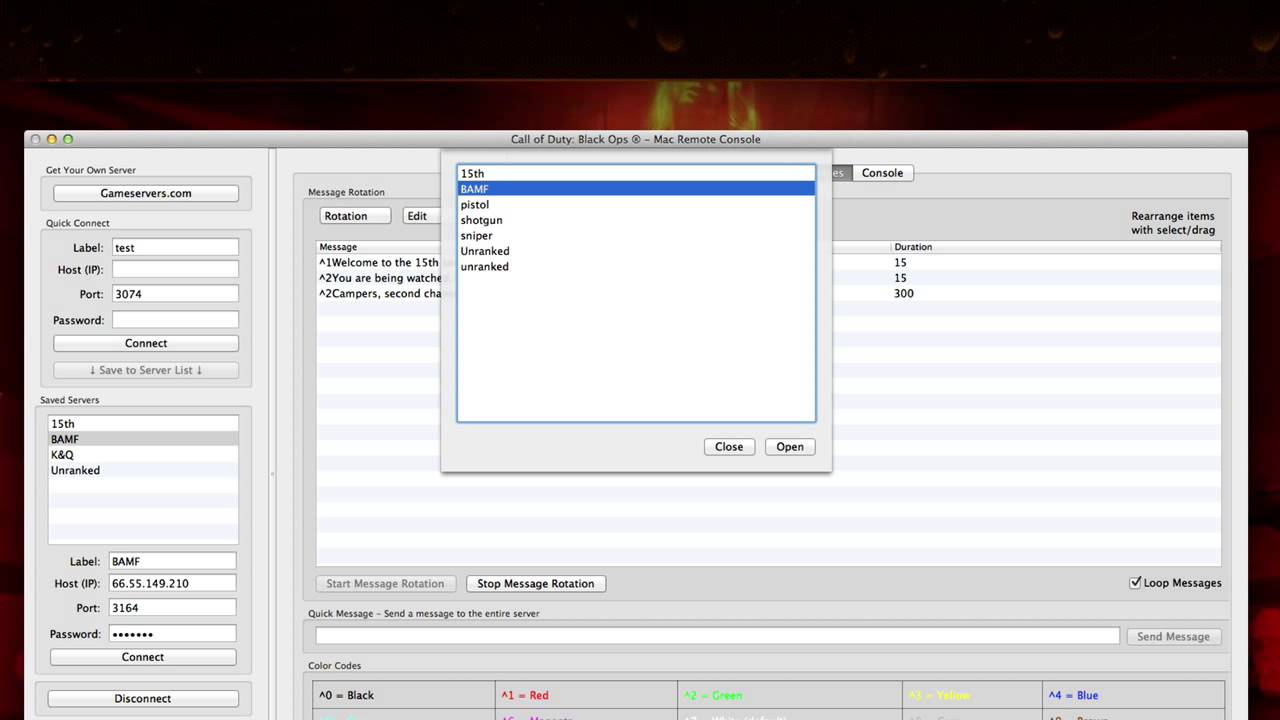Select 'pistol' in the rotation list

tap(475, 205)
